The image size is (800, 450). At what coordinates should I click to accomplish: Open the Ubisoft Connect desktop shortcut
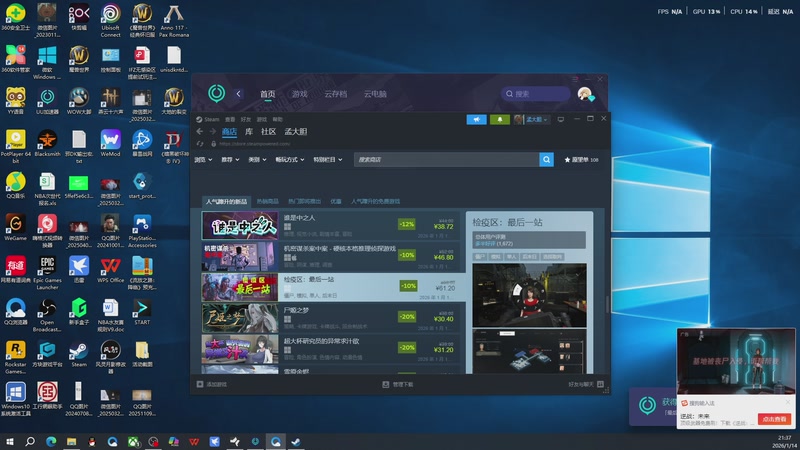click(111, 20)
